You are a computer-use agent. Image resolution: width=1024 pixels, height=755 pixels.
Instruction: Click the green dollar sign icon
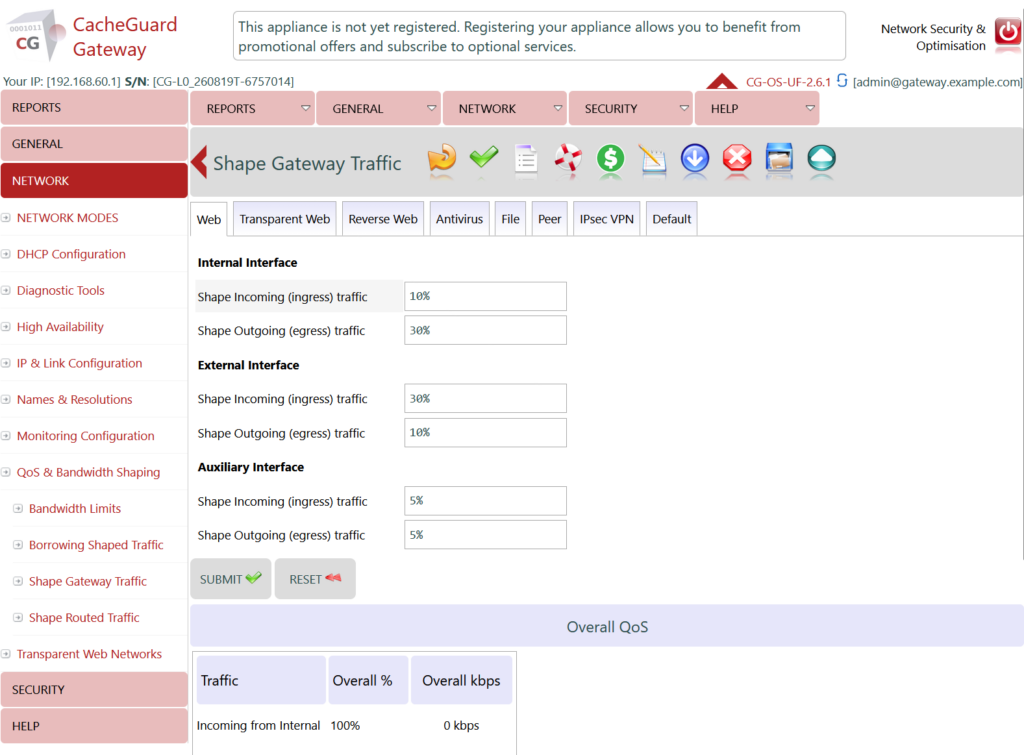(611, 158)
